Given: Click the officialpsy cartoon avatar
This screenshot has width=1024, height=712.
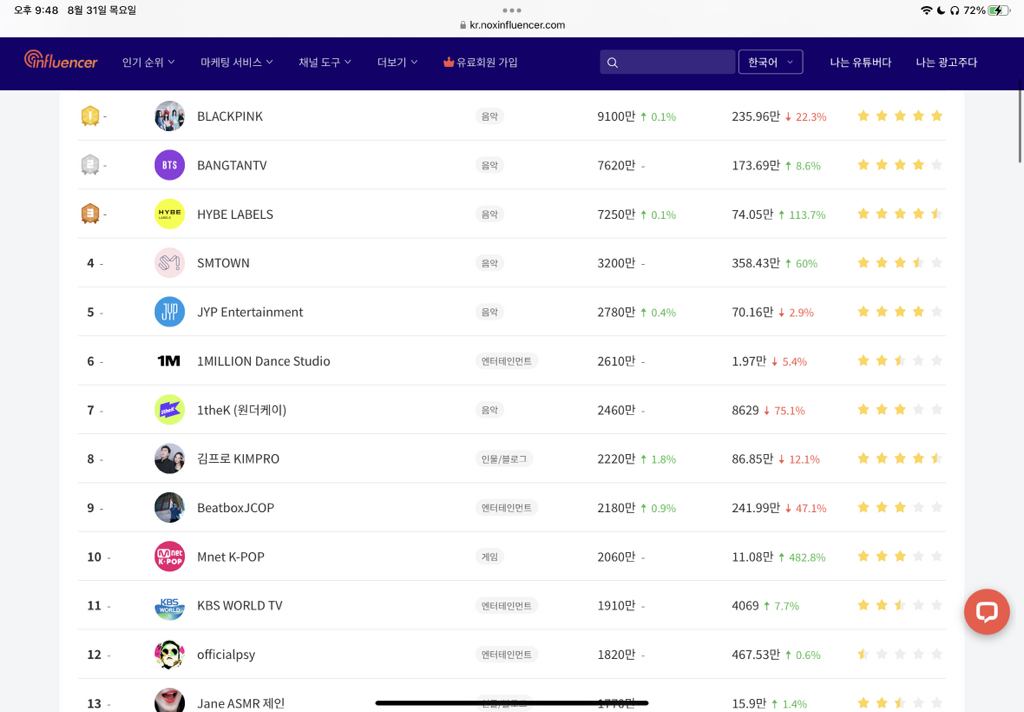Looking at the screenshot, I should pyautogui.click(x=169, y=655).
